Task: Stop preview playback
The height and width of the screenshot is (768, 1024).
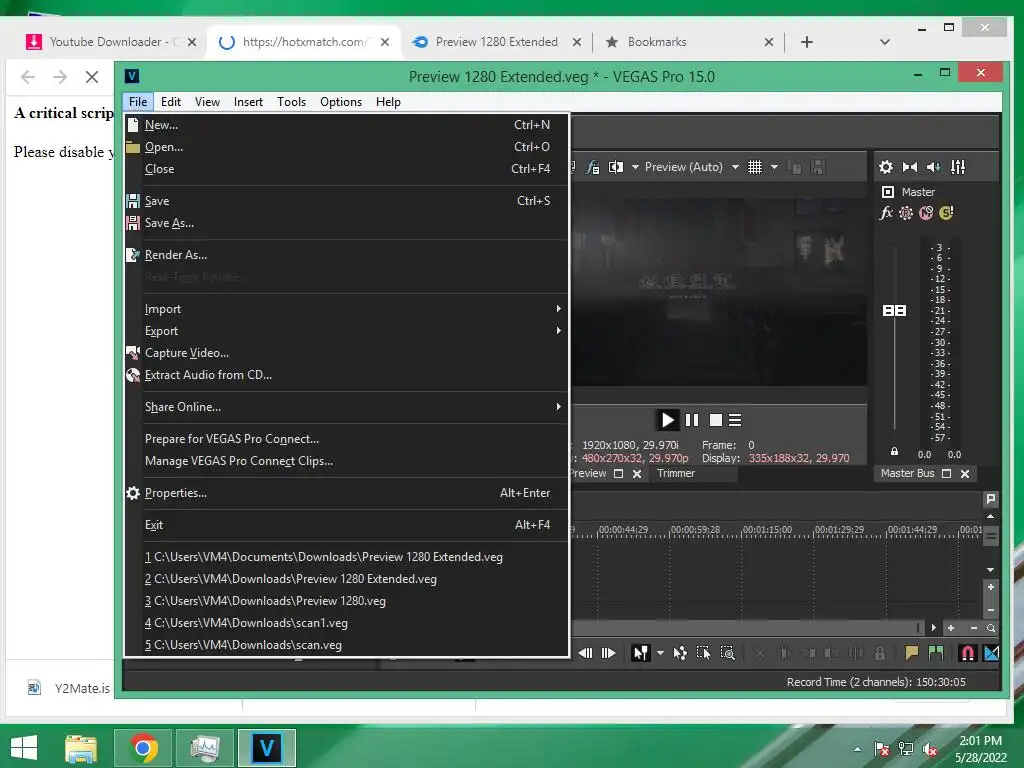Action: point(716,420)
